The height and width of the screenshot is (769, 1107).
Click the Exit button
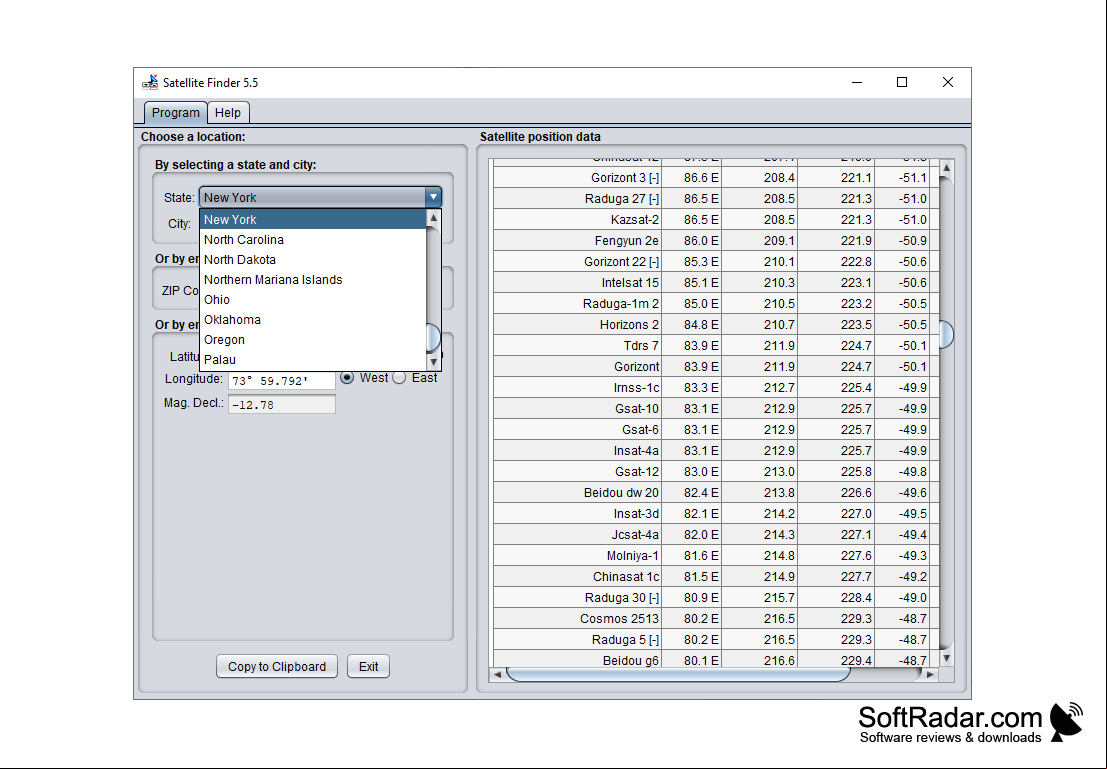tap(369, 667)
